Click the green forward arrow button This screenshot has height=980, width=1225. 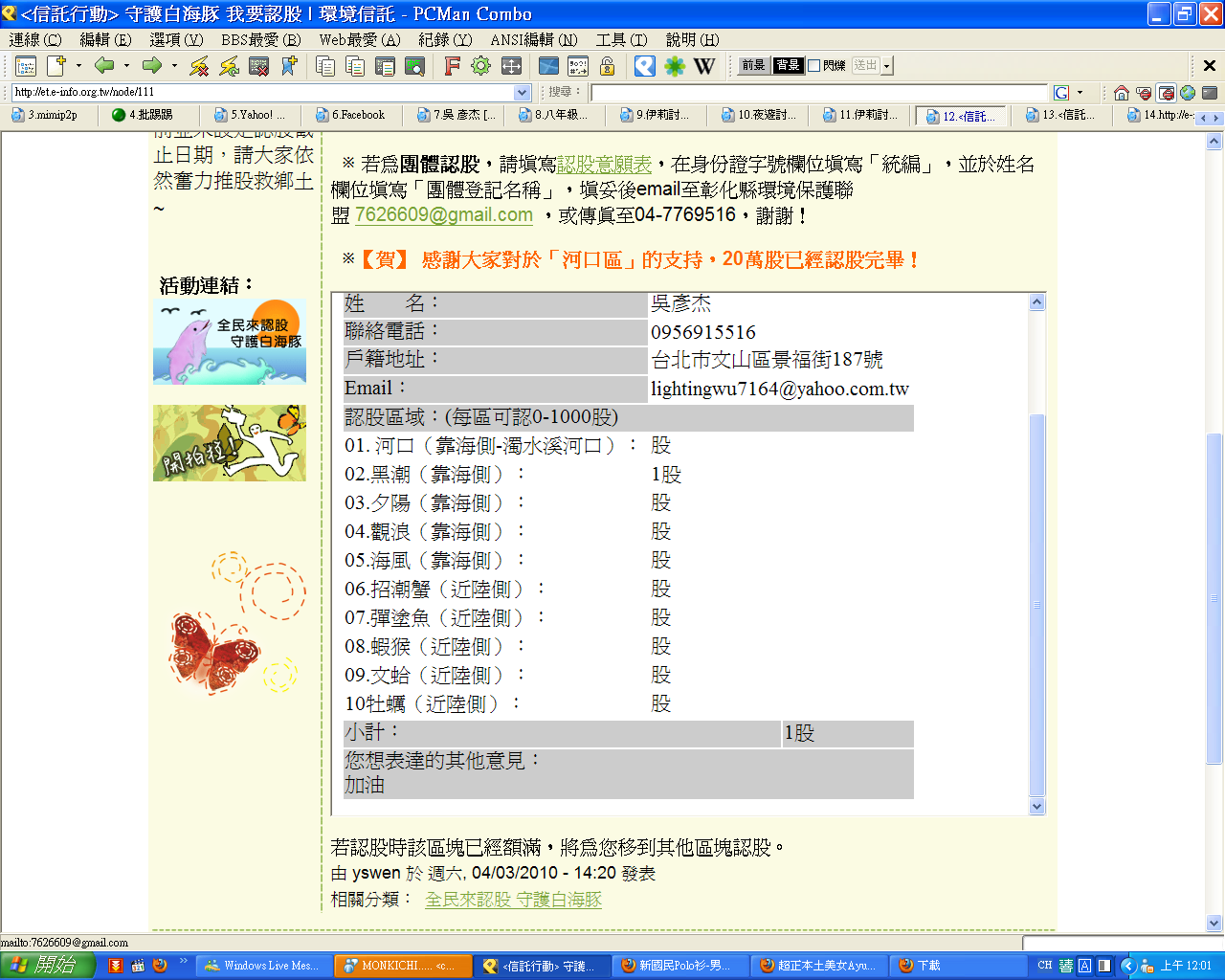(x=151, y=65)
